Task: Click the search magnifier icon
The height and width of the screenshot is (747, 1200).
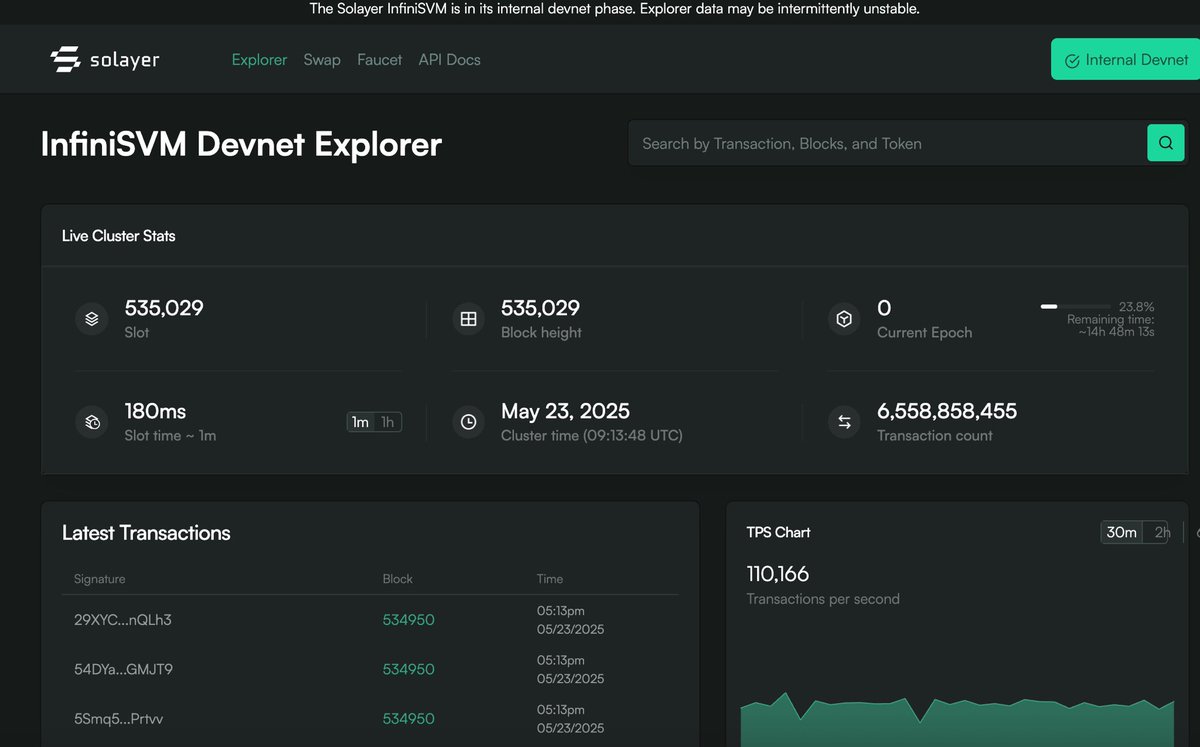Action: click(x=1166, y=142)
